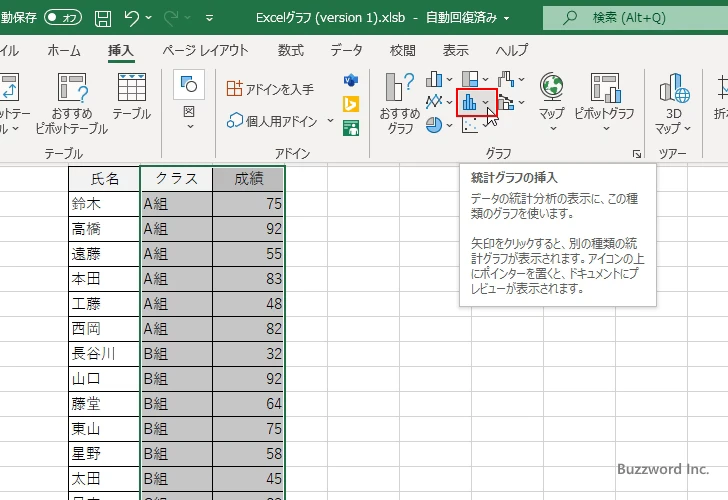This screenshot has height=500, width=728.
Task: Open the ページ レイアウト tab
Action: [205, 50]
